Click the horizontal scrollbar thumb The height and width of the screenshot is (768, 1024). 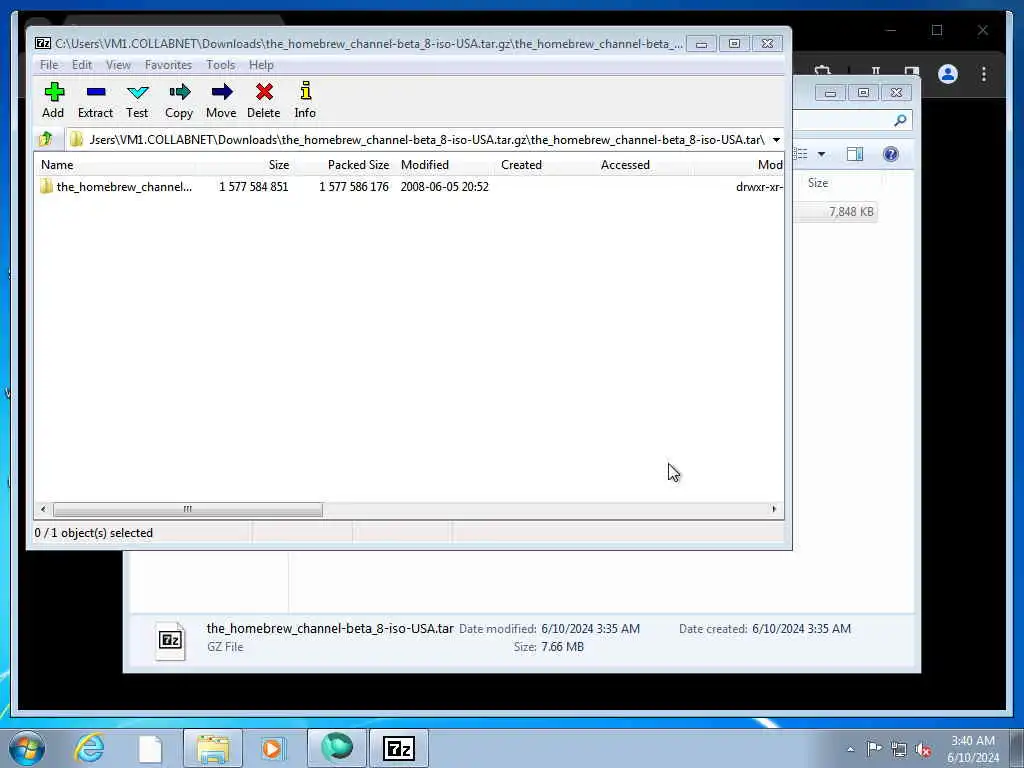click(187, 509)
